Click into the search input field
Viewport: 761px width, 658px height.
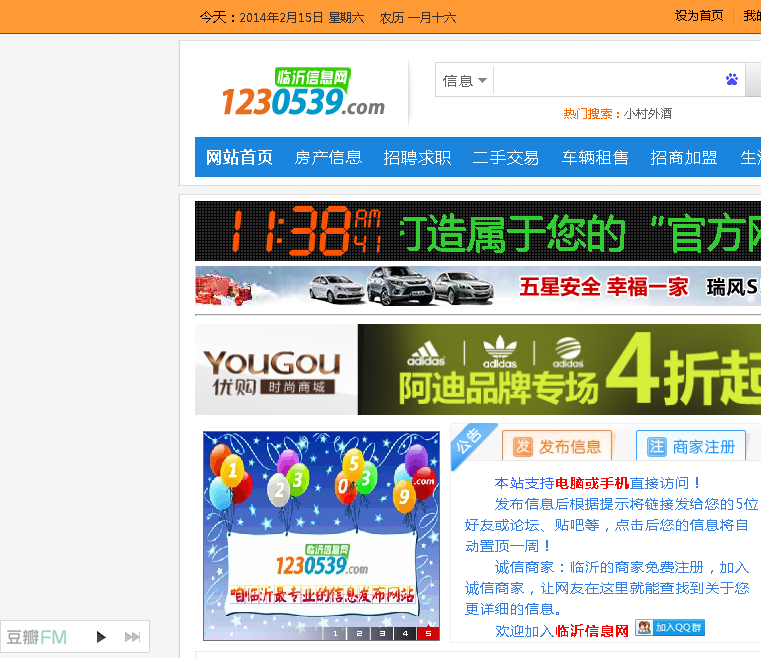pyautogui.click(x=606, y=80)
